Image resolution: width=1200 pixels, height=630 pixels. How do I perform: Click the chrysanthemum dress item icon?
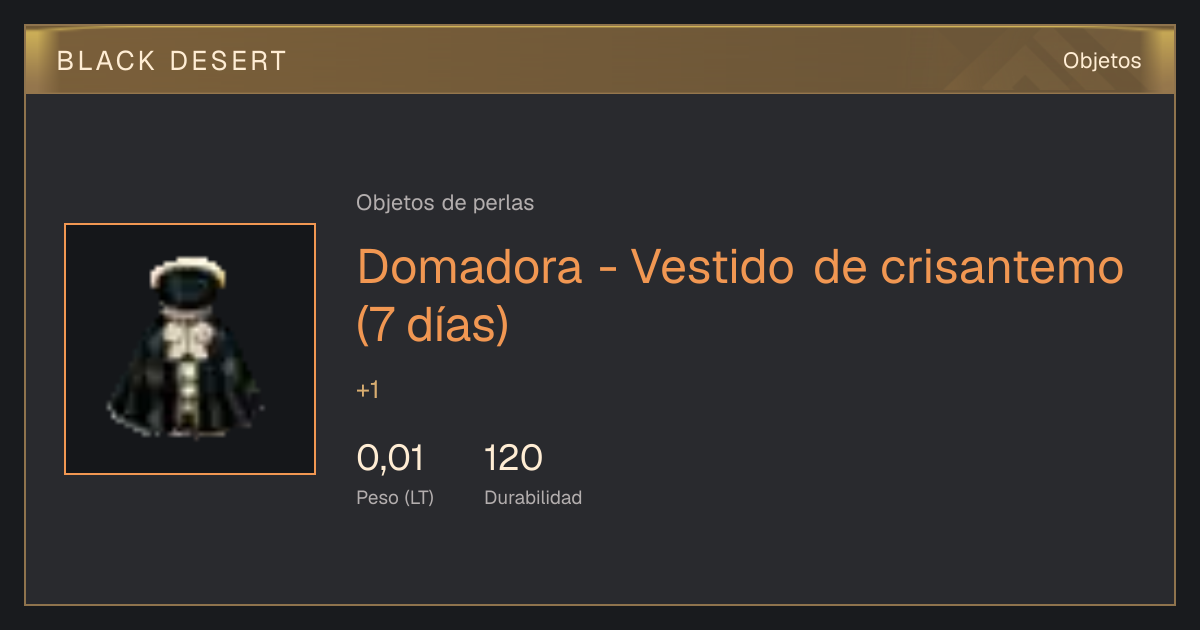190,348
